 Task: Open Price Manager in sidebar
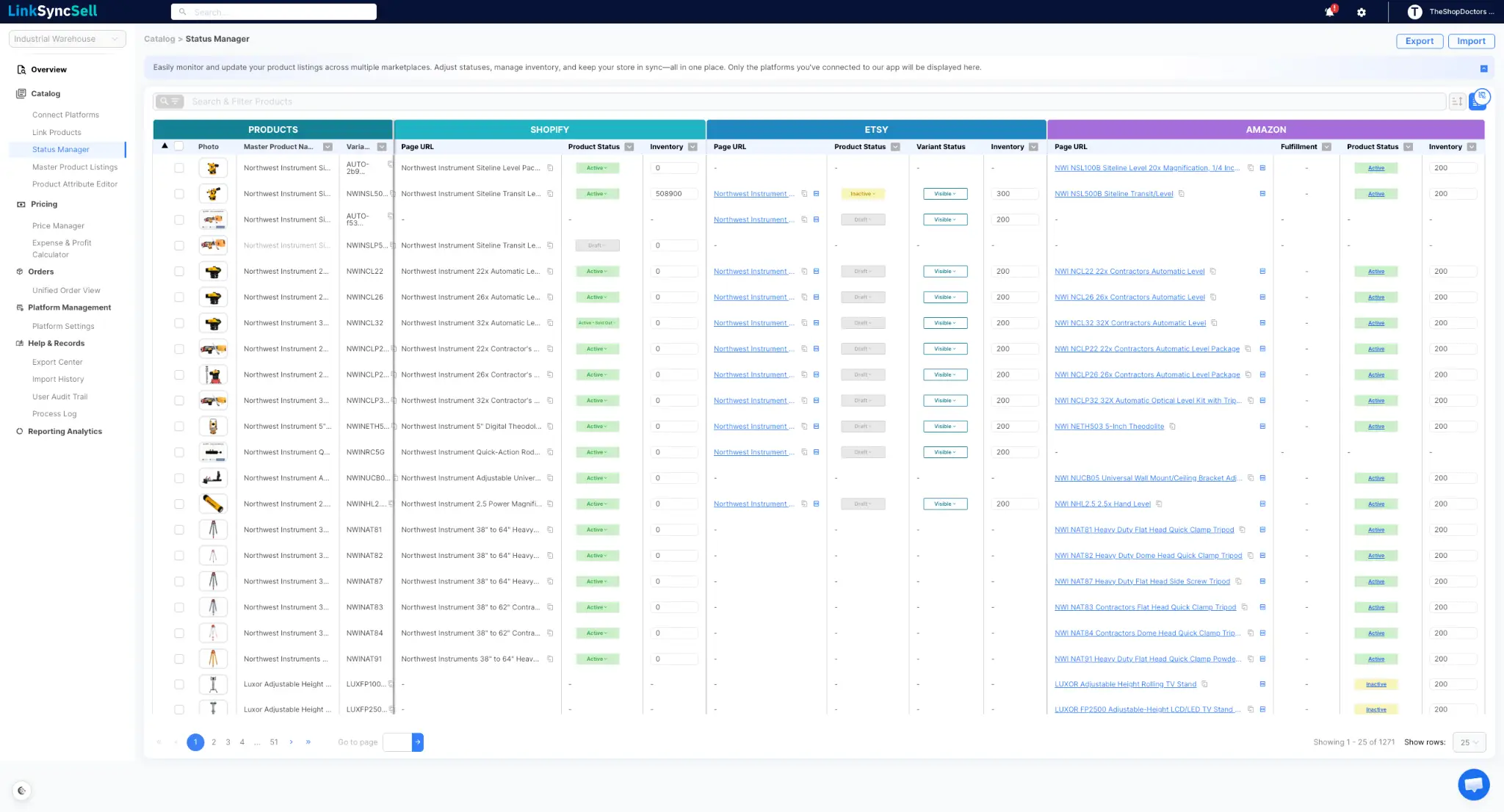[x=58, y=226]
